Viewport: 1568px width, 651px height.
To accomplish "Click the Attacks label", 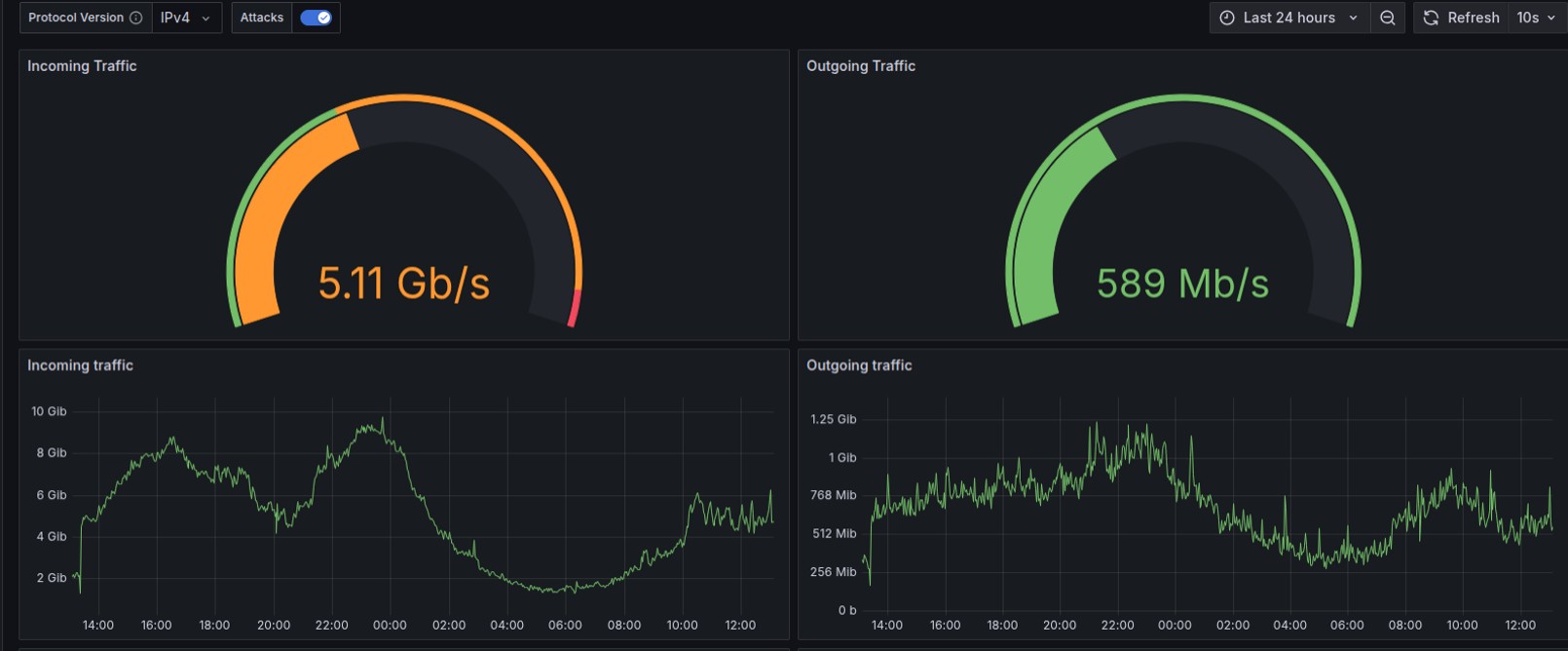I will click(x=262, y=18).
